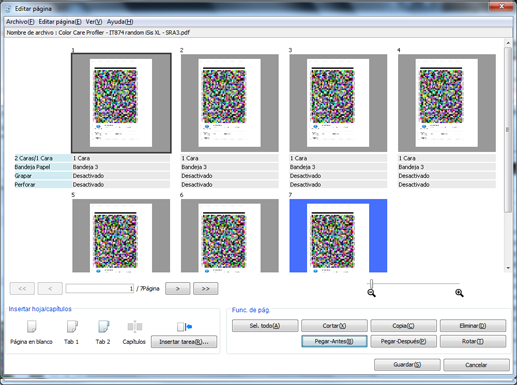Rotate the page with the Rotar button
Screen dimensions: 517x385
pos(473,341)
